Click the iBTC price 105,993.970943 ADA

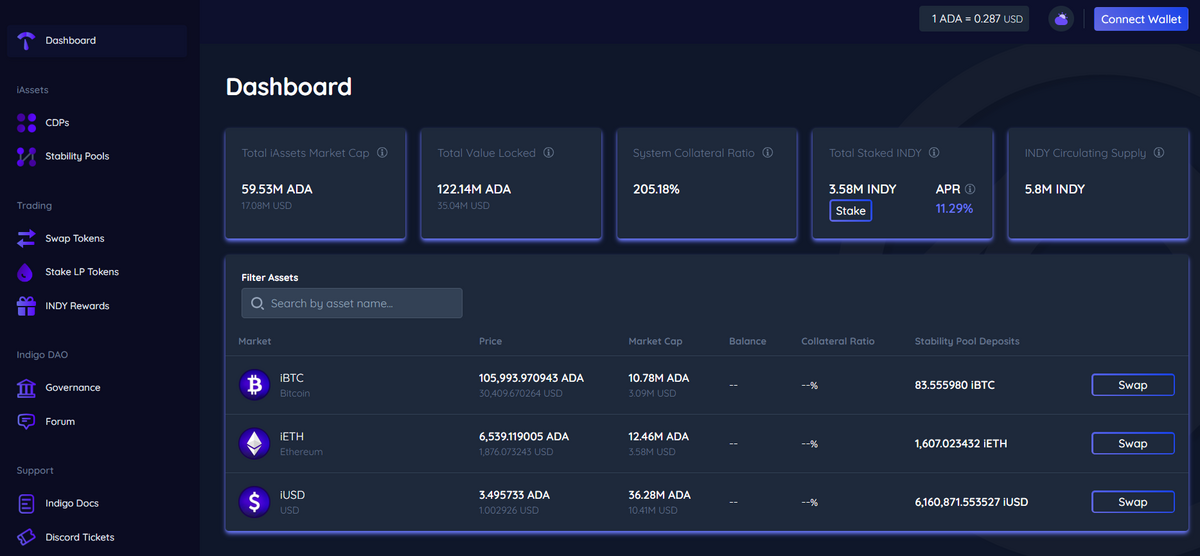tap(531, 378)
